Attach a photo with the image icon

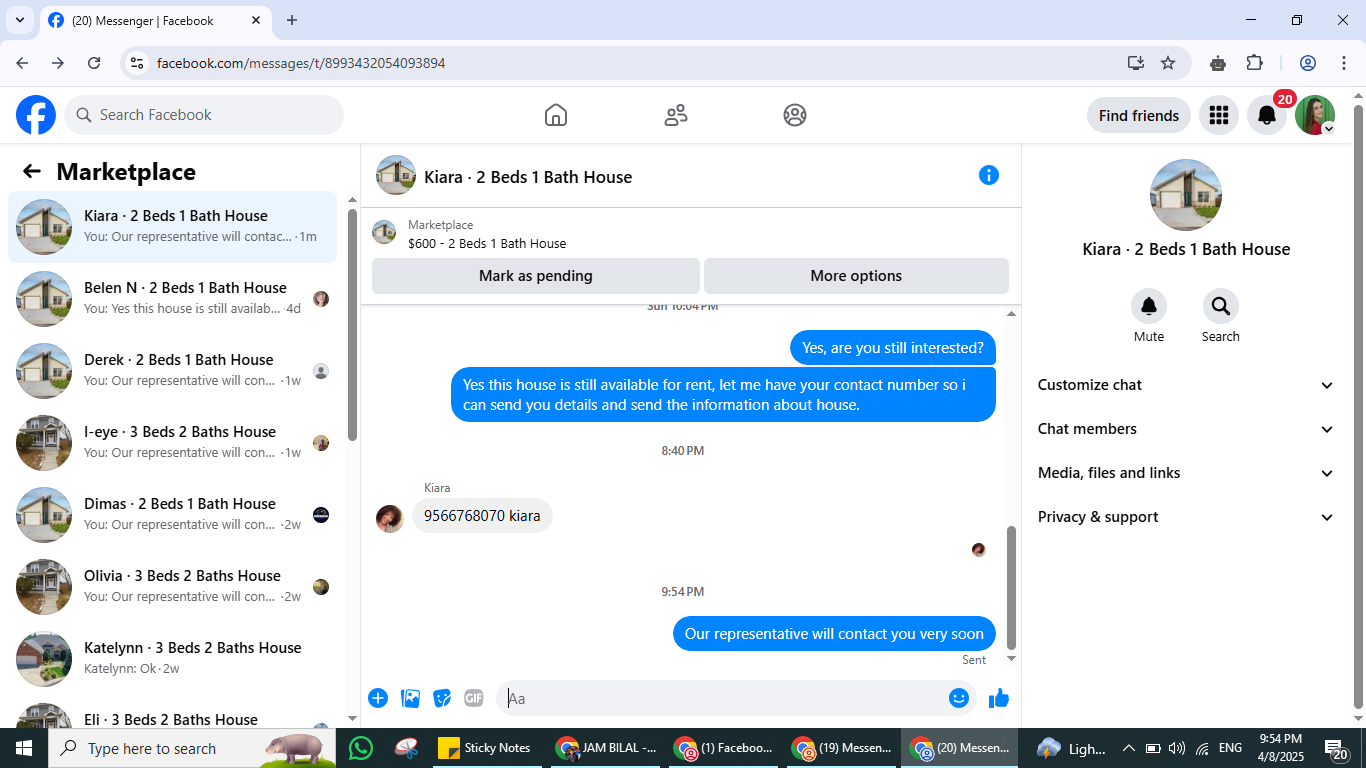coord(410,698)
